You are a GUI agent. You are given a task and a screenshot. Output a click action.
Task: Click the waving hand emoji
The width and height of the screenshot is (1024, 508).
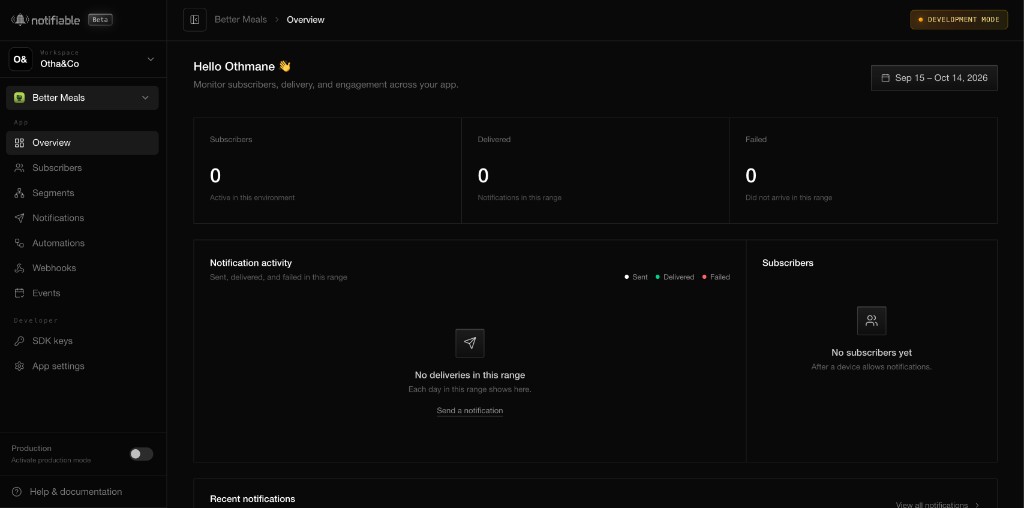[x=285, y=66]
